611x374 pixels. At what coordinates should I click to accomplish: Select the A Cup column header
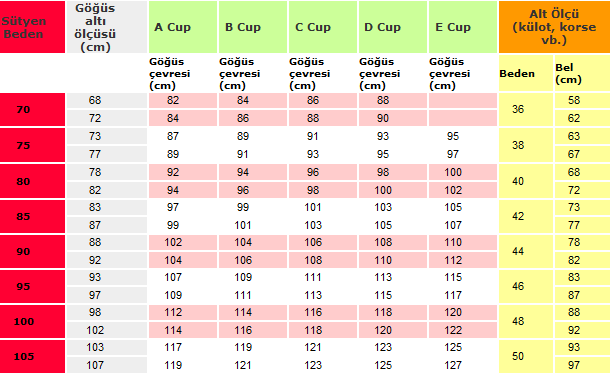(183, 27)
